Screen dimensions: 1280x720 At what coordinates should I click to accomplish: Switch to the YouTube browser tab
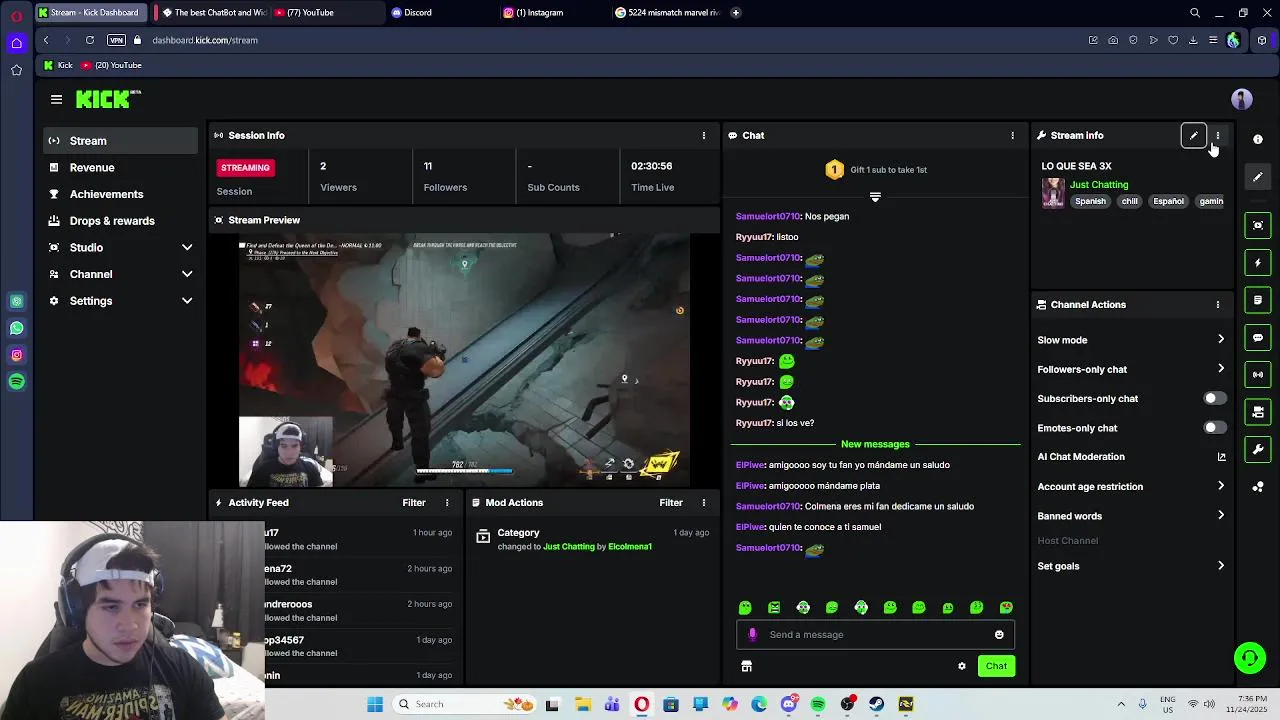tap(324, 13)
